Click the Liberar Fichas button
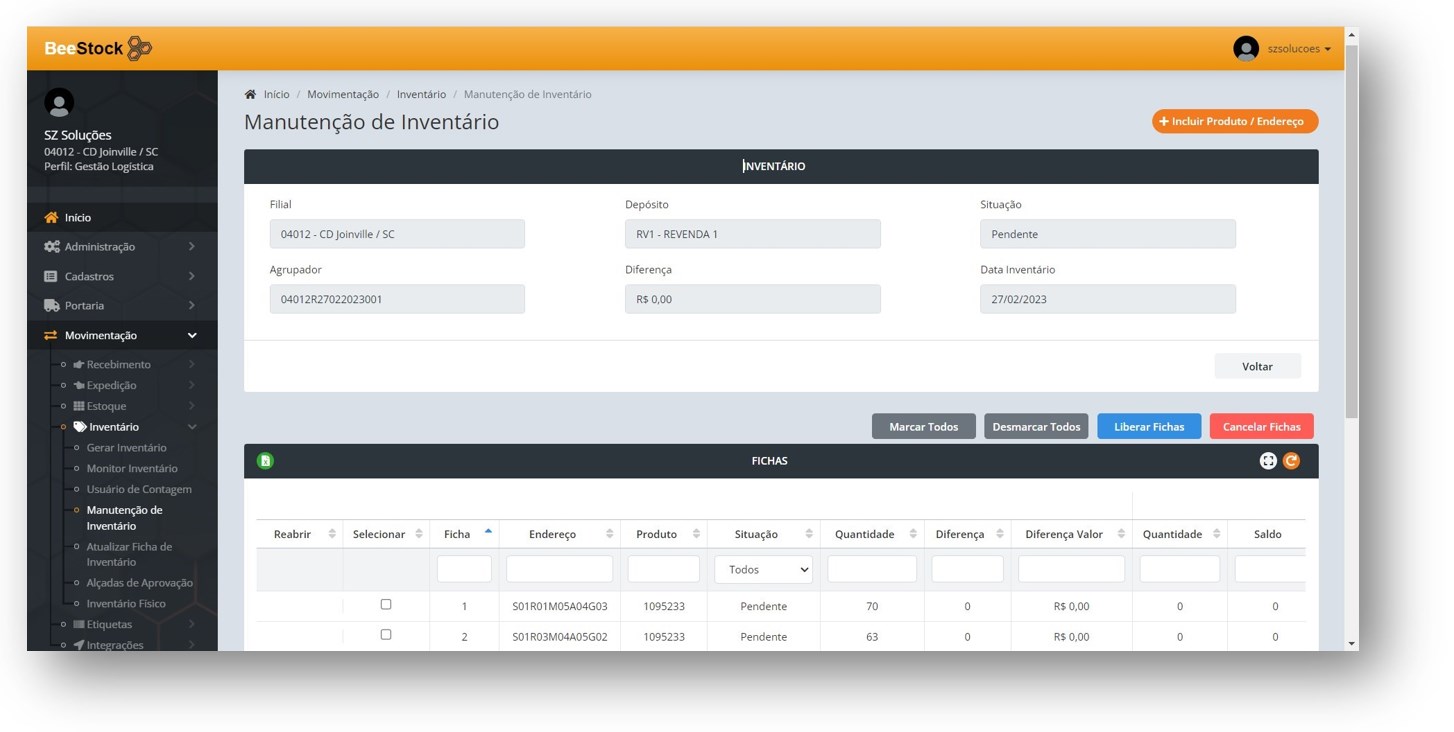Screen dimensions: 1454x732 coord(1148,427)
